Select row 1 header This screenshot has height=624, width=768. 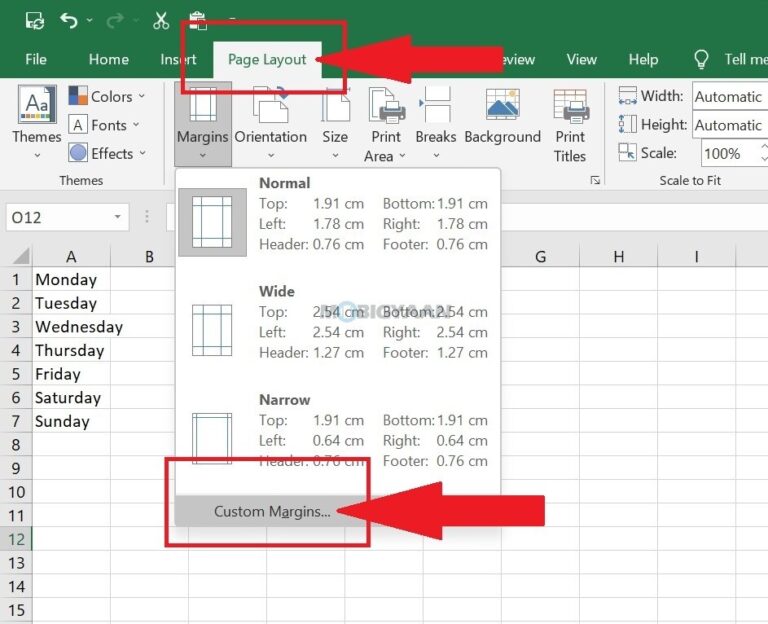pos(16,279)
